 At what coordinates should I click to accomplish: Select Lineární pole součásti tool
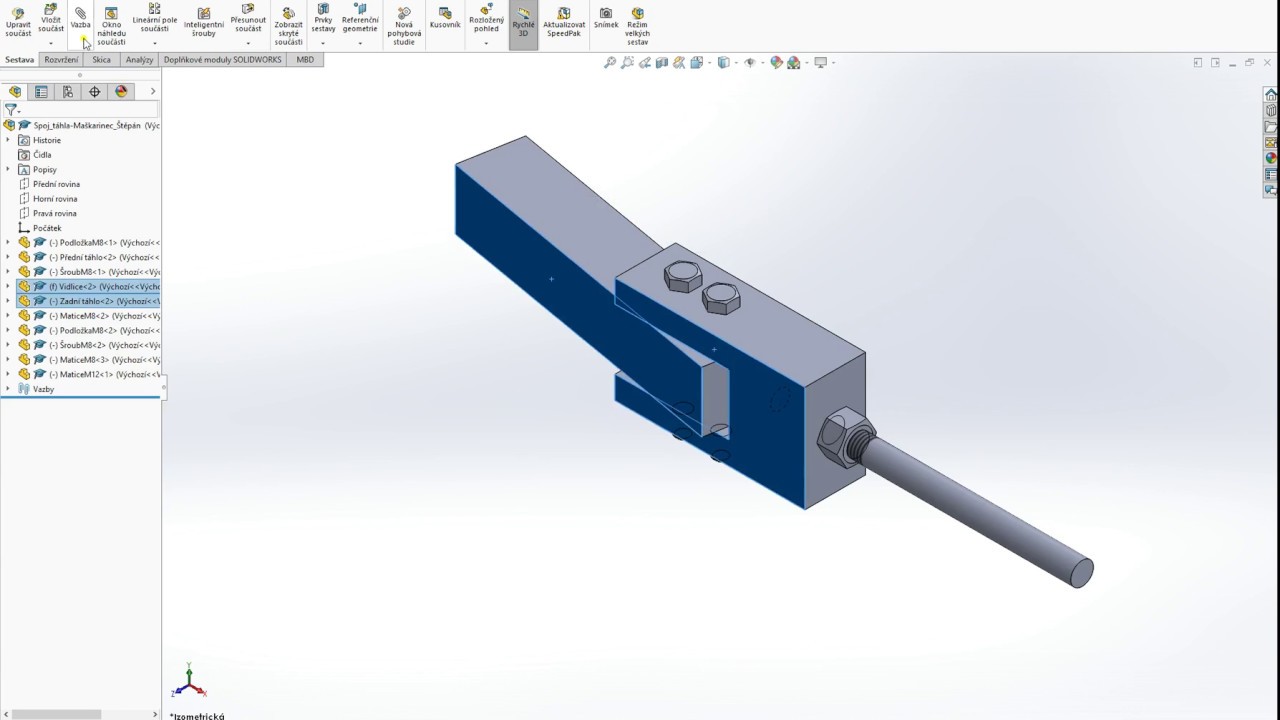(154, 19)
